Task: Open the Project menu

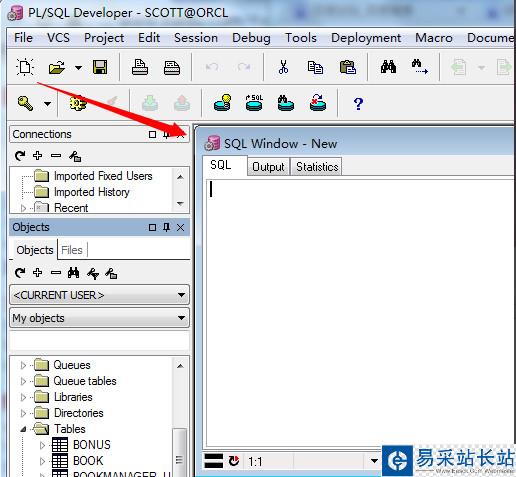Action: (x=104, y=38)
